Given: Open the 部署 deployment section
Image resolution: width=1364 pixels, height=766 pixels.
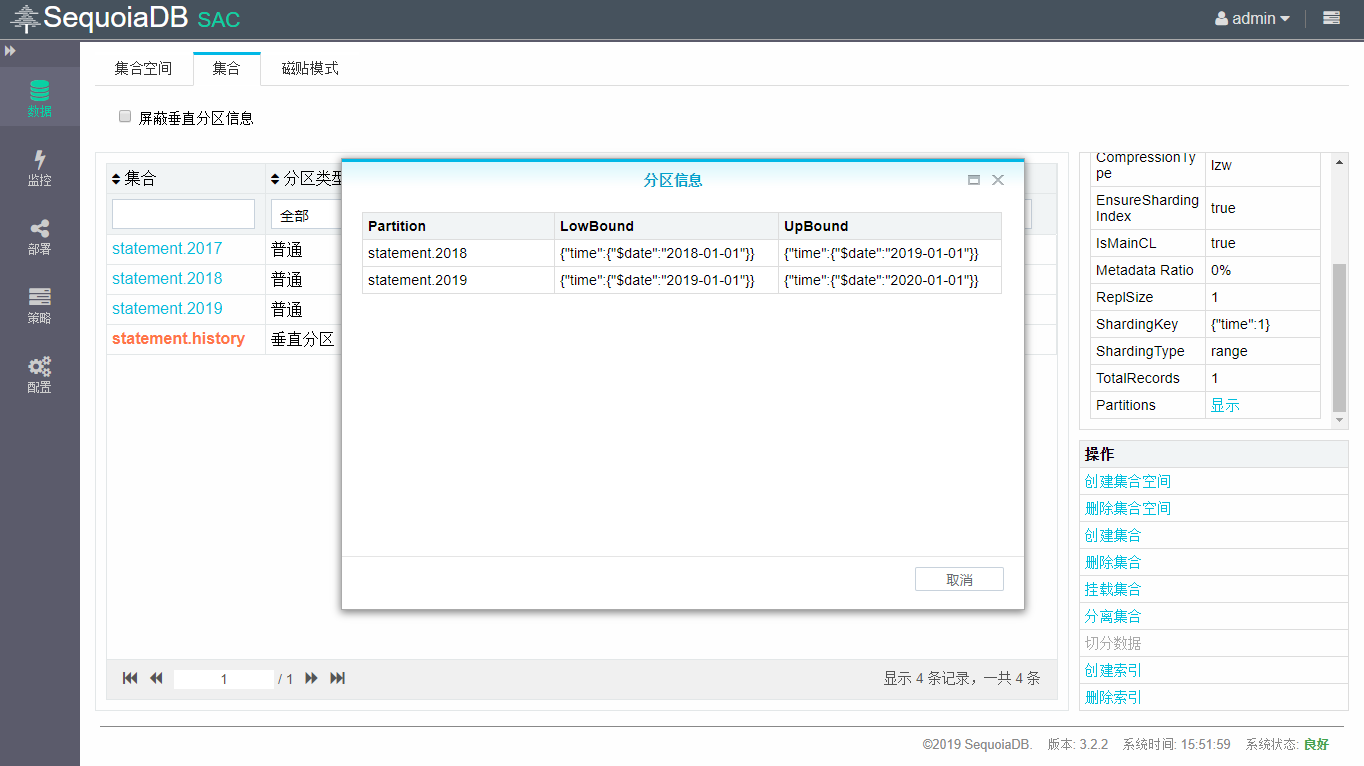Looking at the screenshot, I should tap(39, 236).
